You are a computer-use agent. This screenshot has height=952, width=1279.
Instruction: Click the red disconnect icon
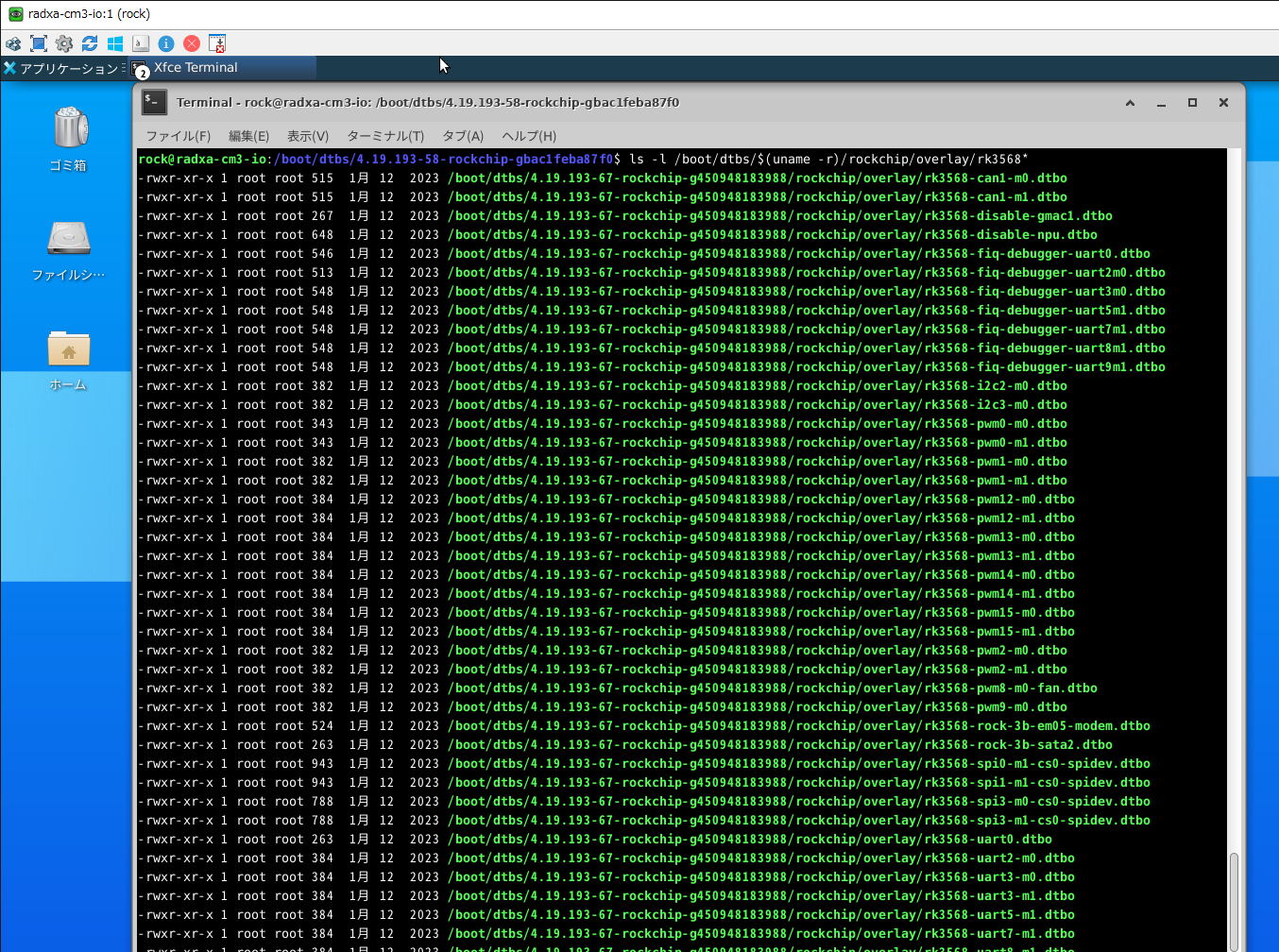click(x=192, y=43)
